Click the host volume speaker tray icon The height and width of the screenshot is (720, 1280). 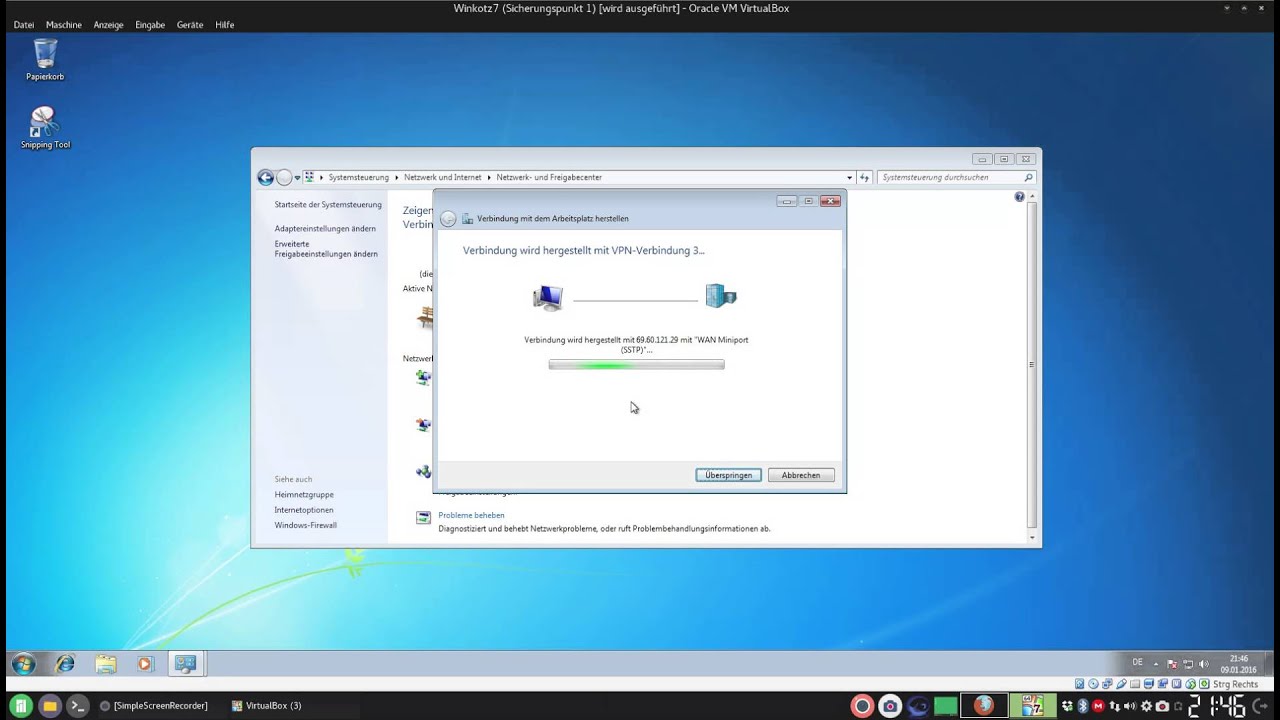tap(1130, 705)
